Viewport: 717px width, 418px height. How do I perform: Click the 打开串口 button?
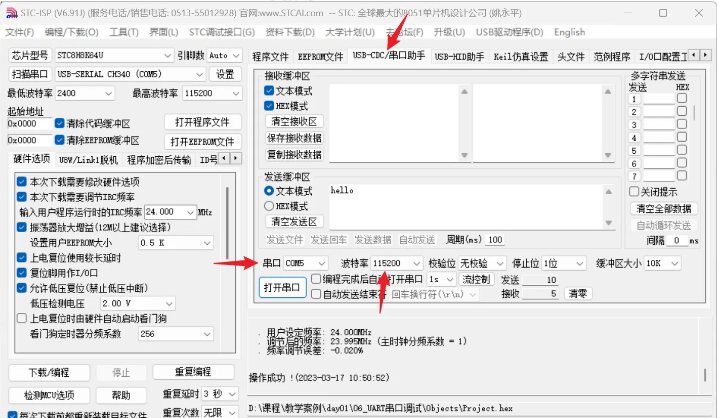point(282,287)
